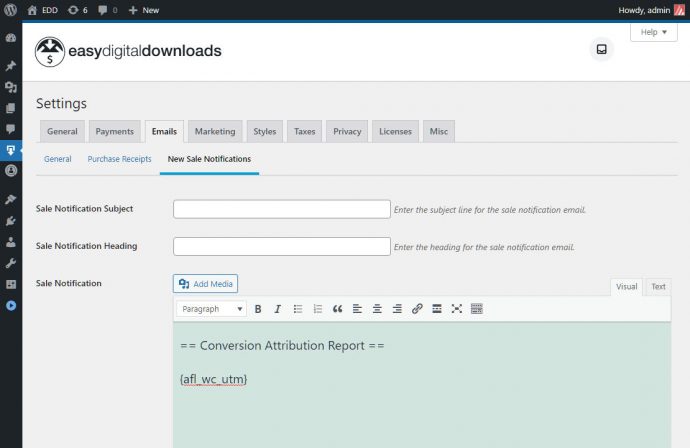Image resolution: width=690 pixels, height=448 pixels.
Task: Select the Emails tab
Action: pos(164,131)
